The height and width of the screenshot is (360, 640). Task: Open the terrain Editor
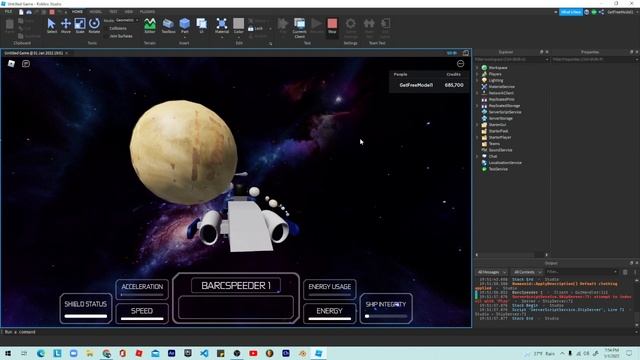[x=150, y=25]
